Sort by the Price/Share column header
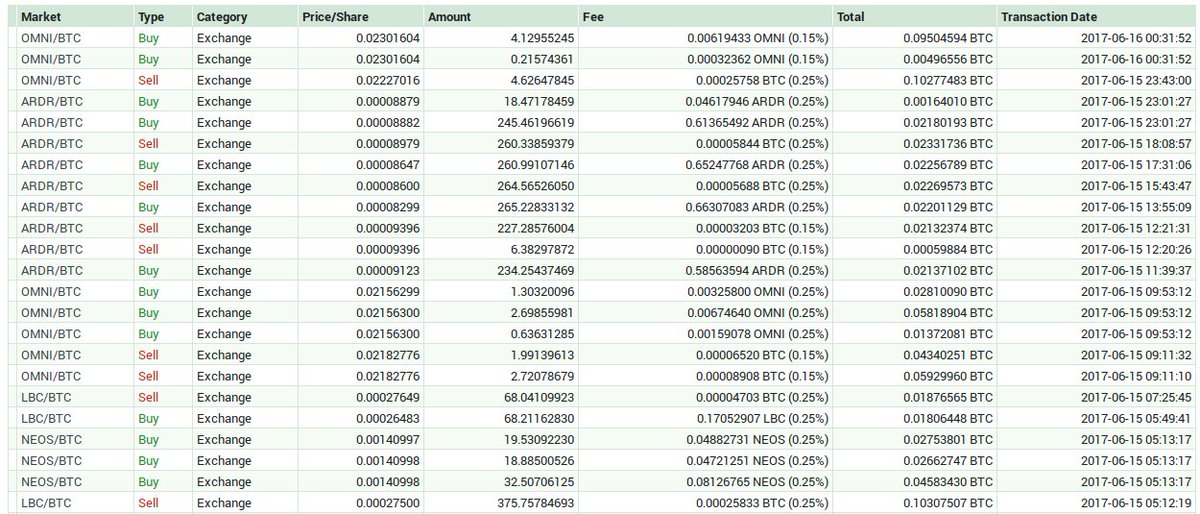 335,17
